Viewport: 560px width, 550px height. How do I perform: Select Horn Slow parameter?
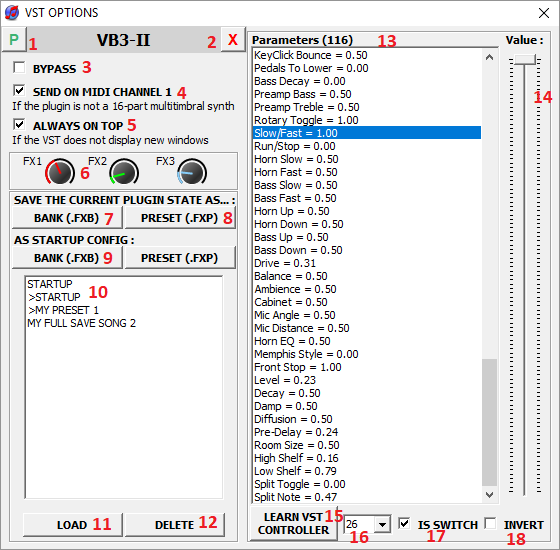[x=367, y=159]
